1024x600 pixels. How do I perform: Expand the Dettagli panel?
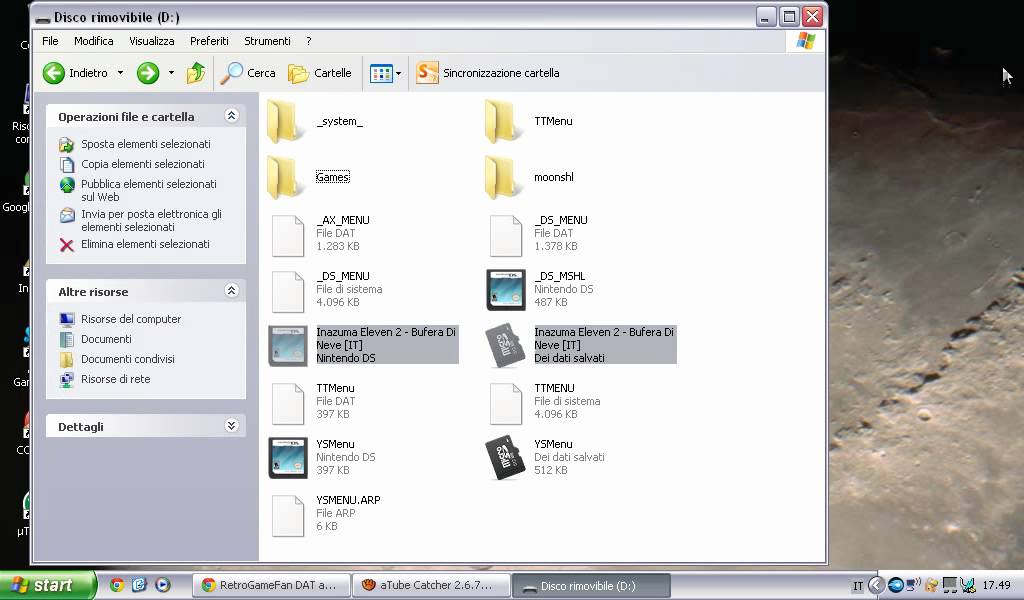tap(231, 426)
